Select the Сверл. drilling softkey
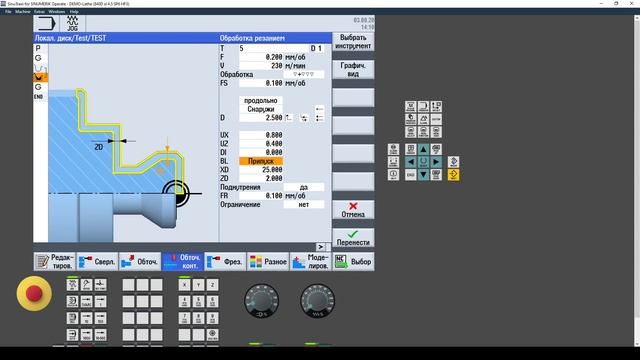 [97, 262]
